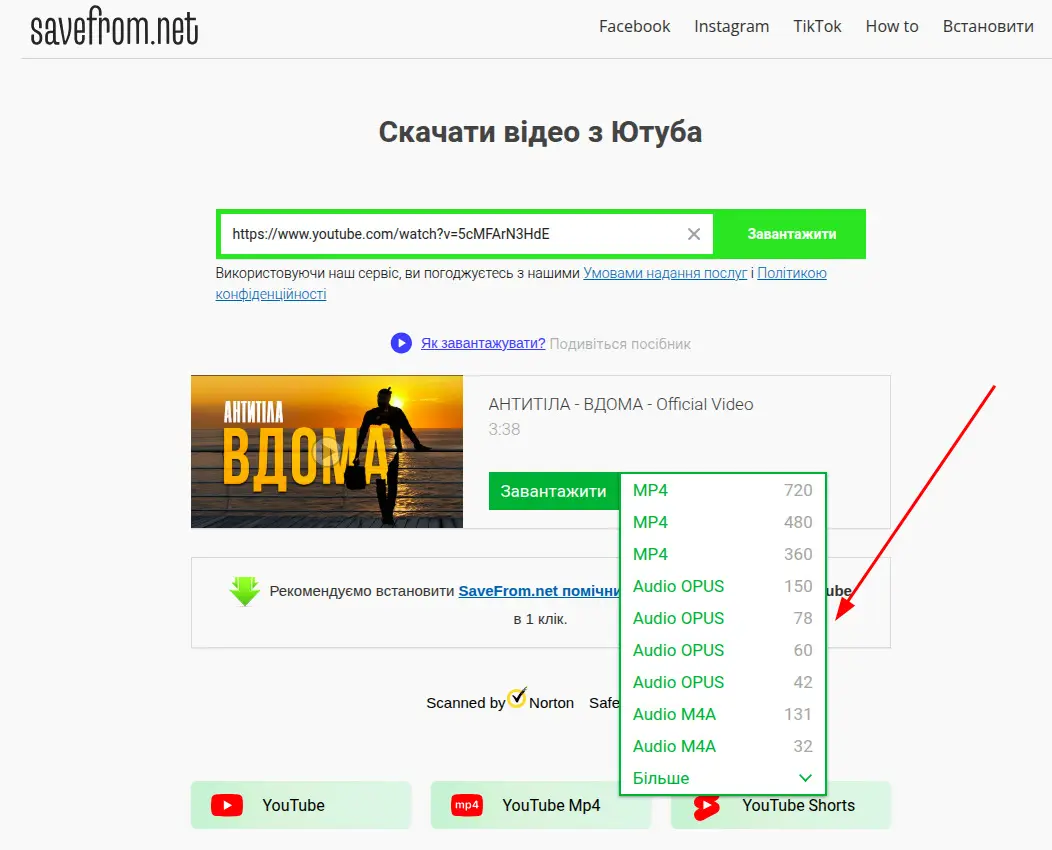
Task: Open the savefrom.net logo homepage
Action: pos(114,28)
